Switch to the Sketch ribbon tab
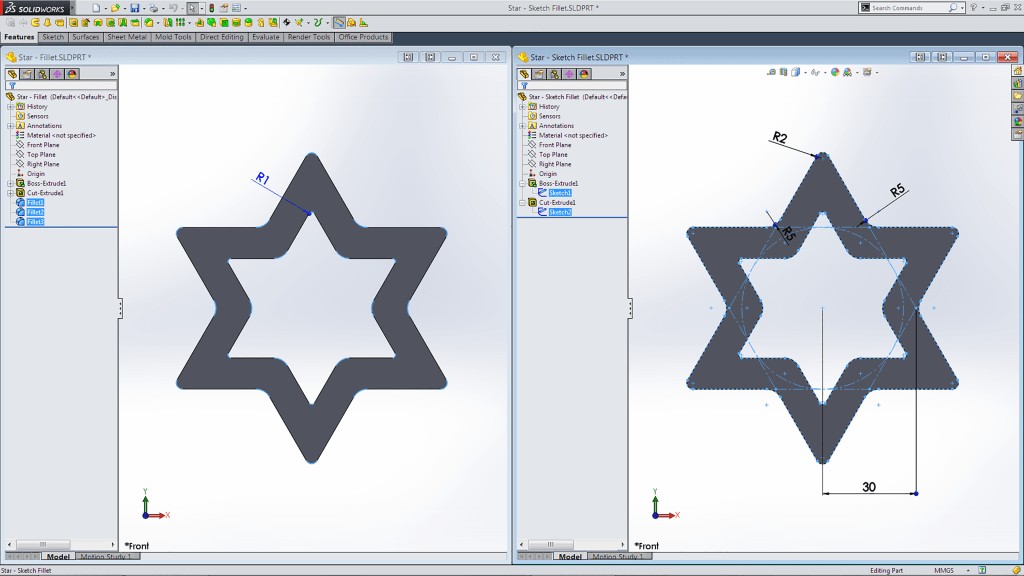The image size is (1024, 576). point(53,37)
